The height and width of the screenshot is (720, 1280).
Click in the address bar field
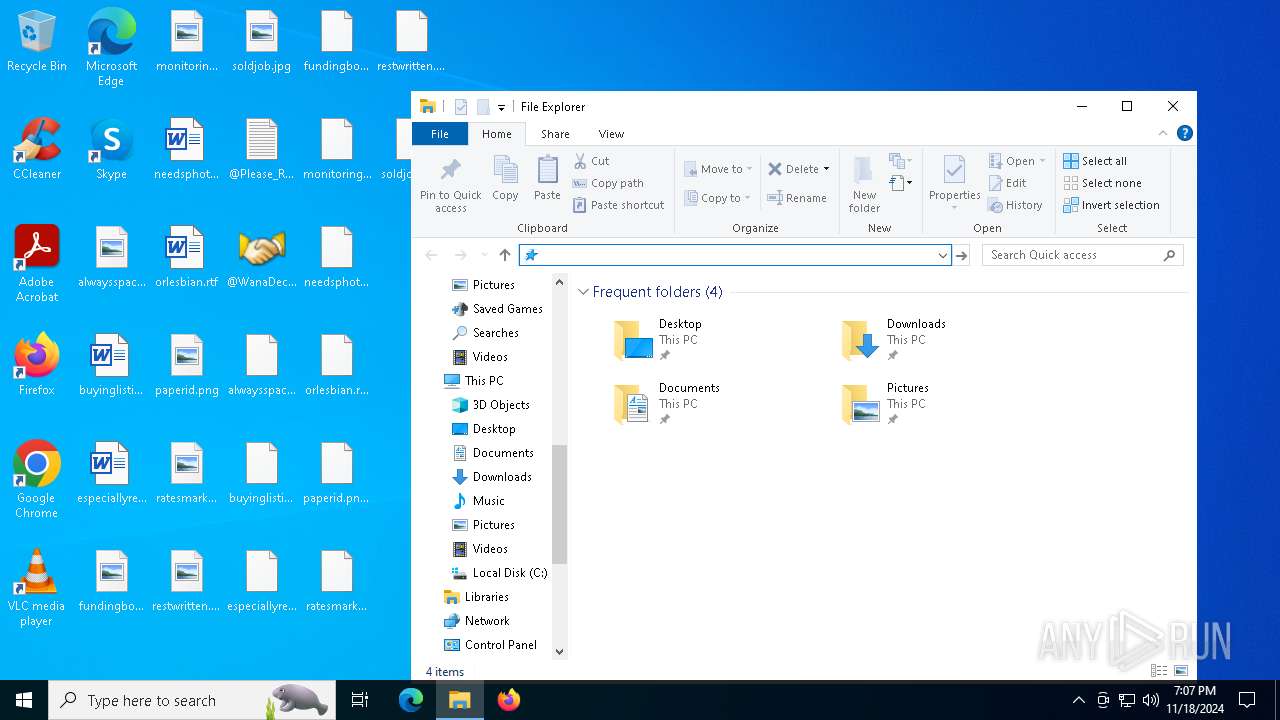click(734, 255)
